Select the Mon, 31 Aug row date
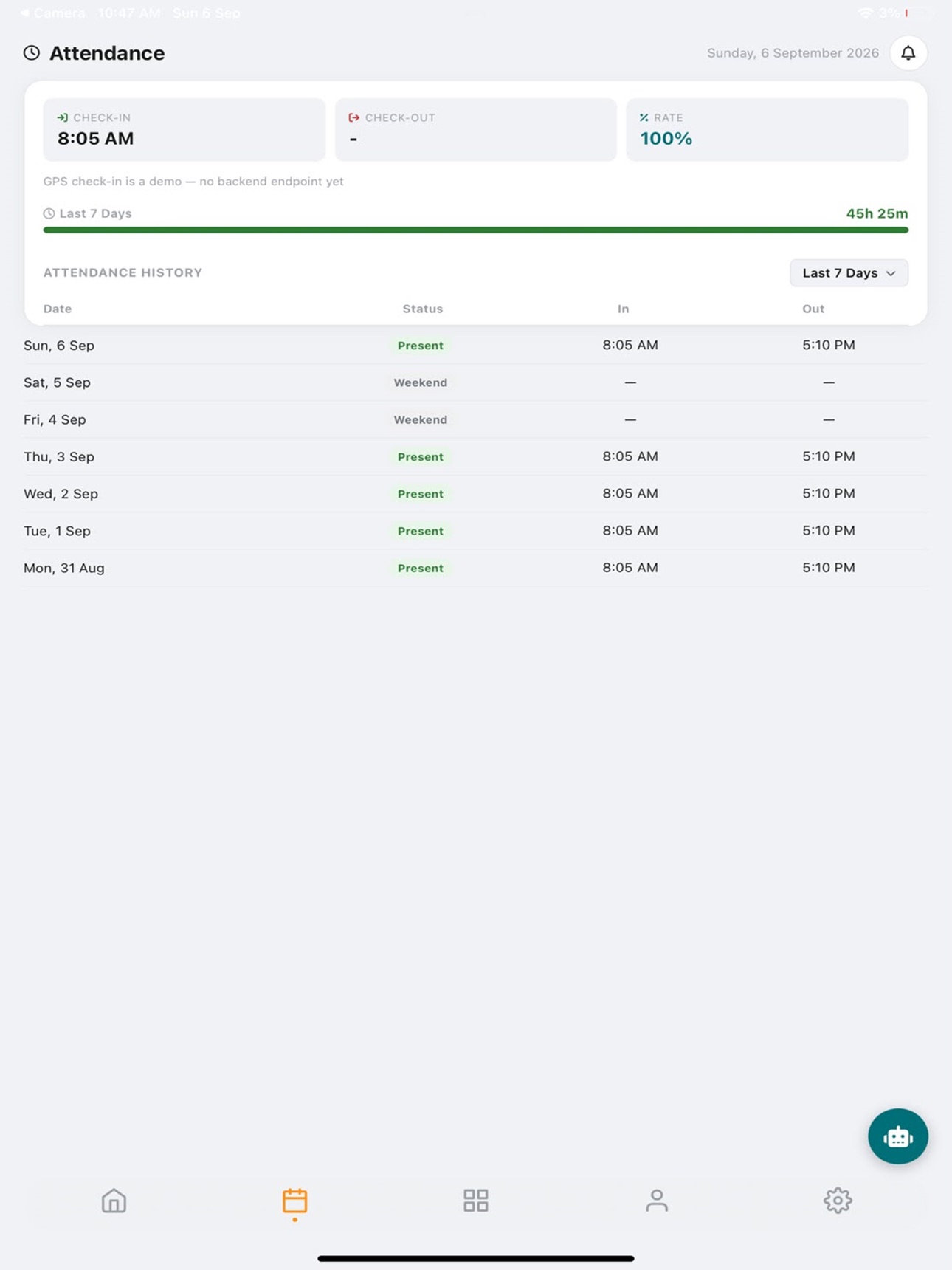This screenshot has width=952, height=1270. coord(64,568)
